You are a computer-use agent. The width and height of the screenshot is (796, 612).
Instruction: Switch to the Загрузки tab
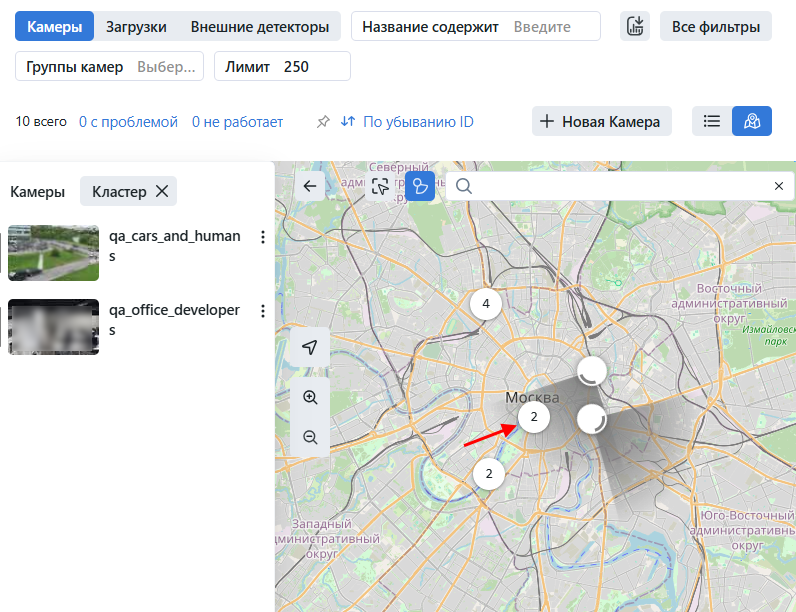[x=136, y=27]
